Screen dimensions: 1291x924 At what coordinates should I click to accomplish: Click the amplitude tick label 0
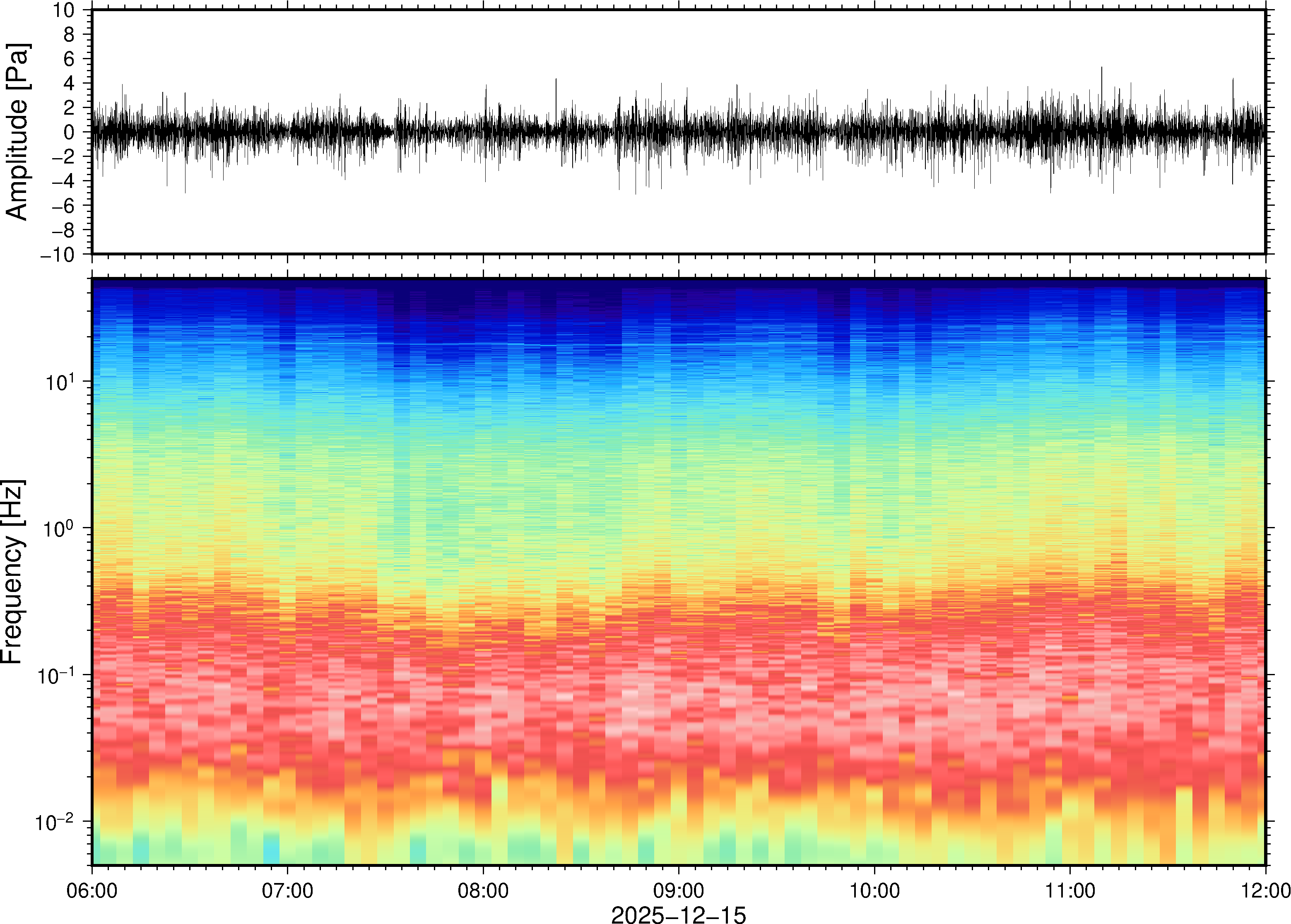[x=70, y=132]
